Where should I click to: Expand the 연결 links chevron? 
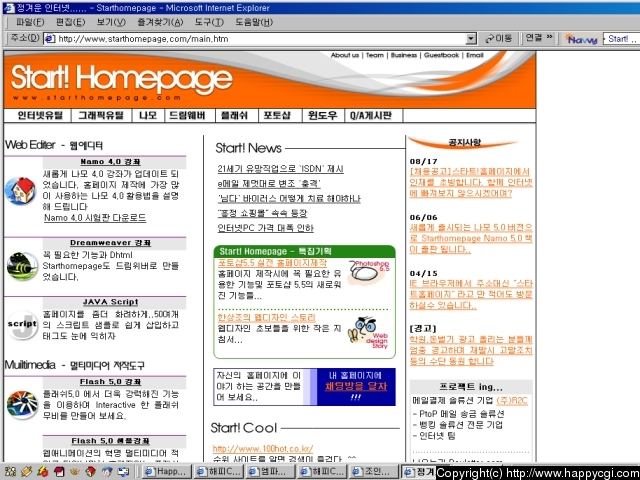click(x=549, y=37)
